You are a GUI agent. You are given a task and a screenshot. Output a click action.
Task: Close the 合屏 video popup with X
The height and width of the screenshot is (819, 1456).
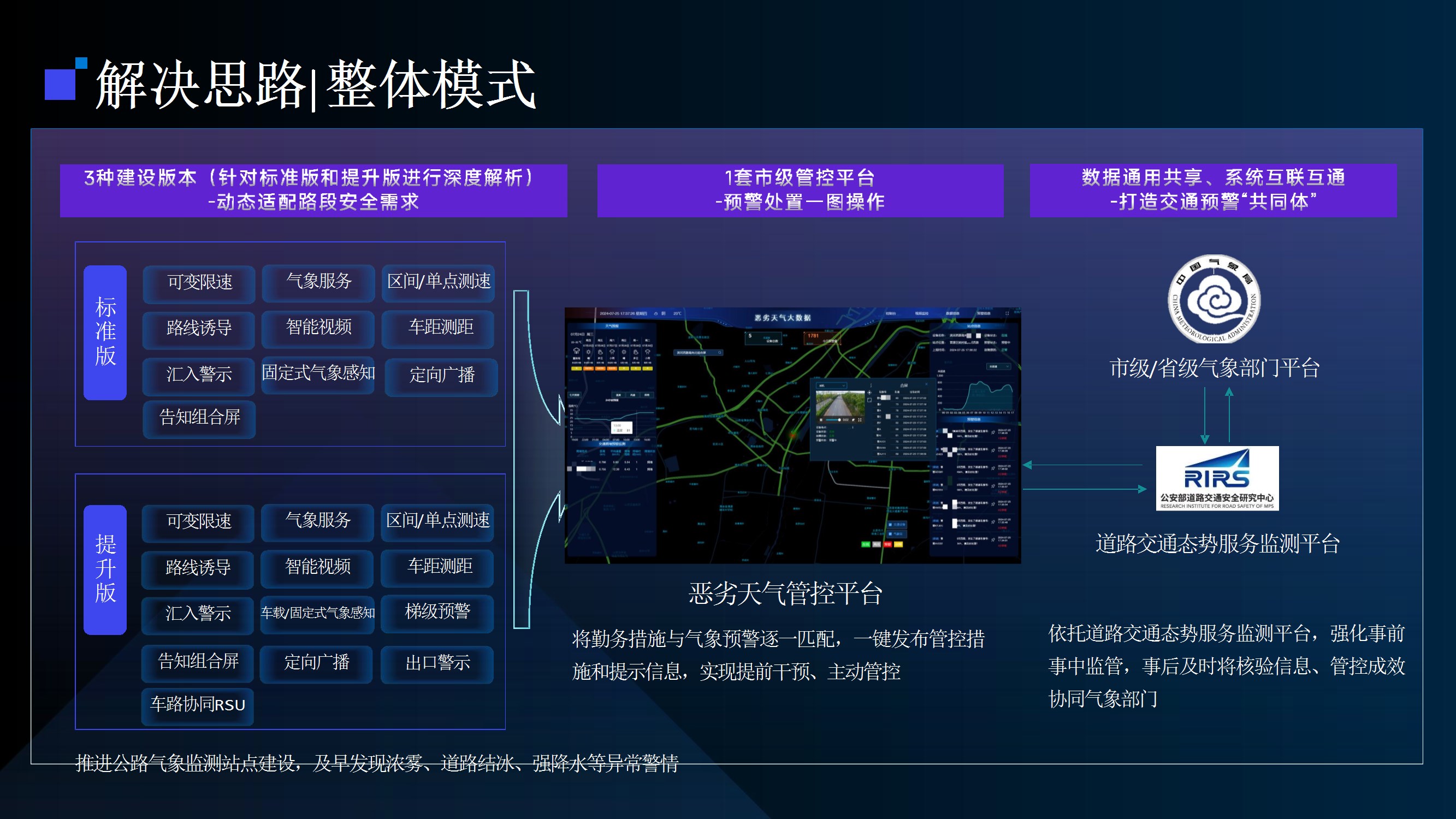[927, 384]
